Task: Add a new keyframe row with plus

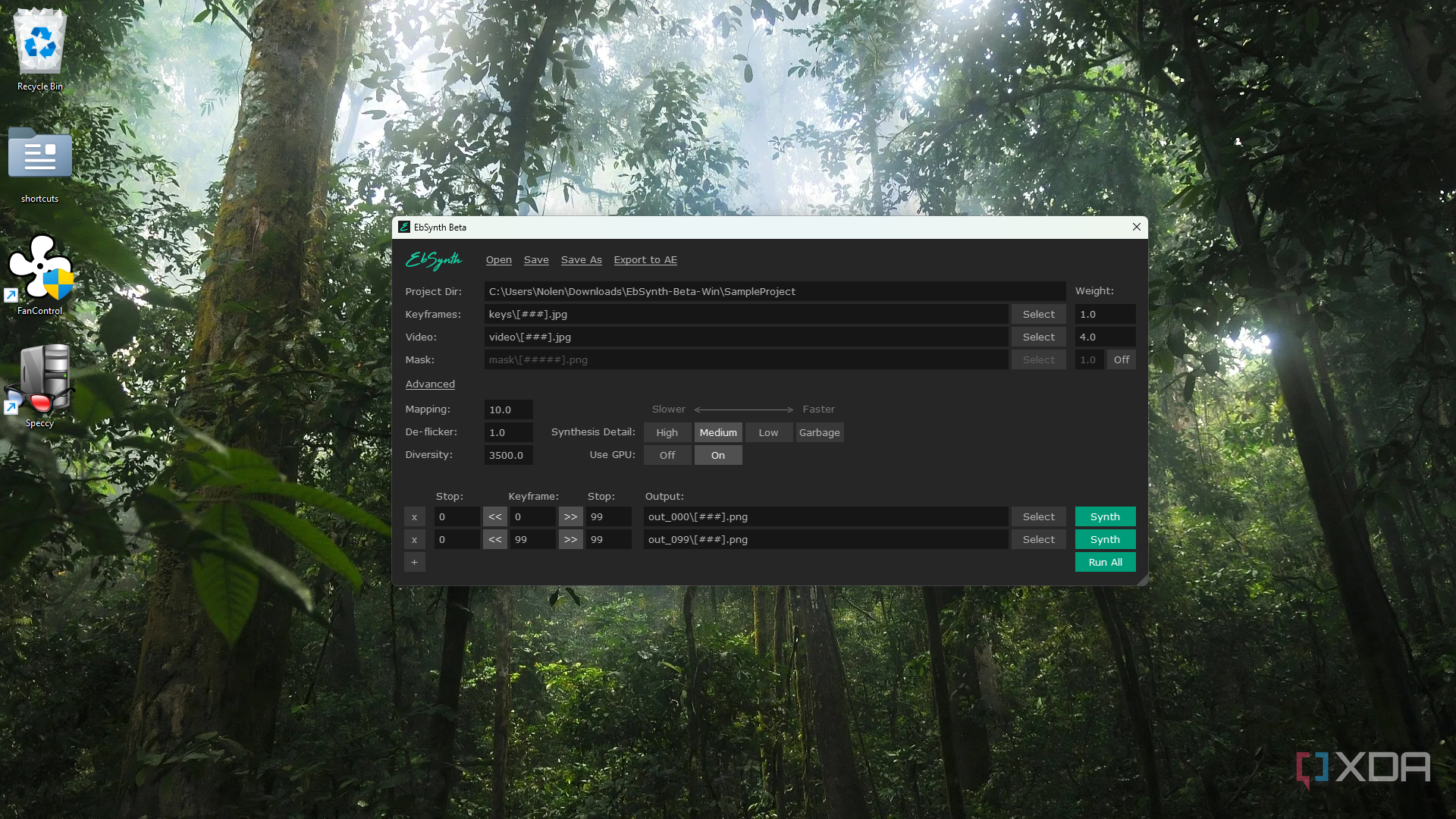Action: tap(414, 563)
